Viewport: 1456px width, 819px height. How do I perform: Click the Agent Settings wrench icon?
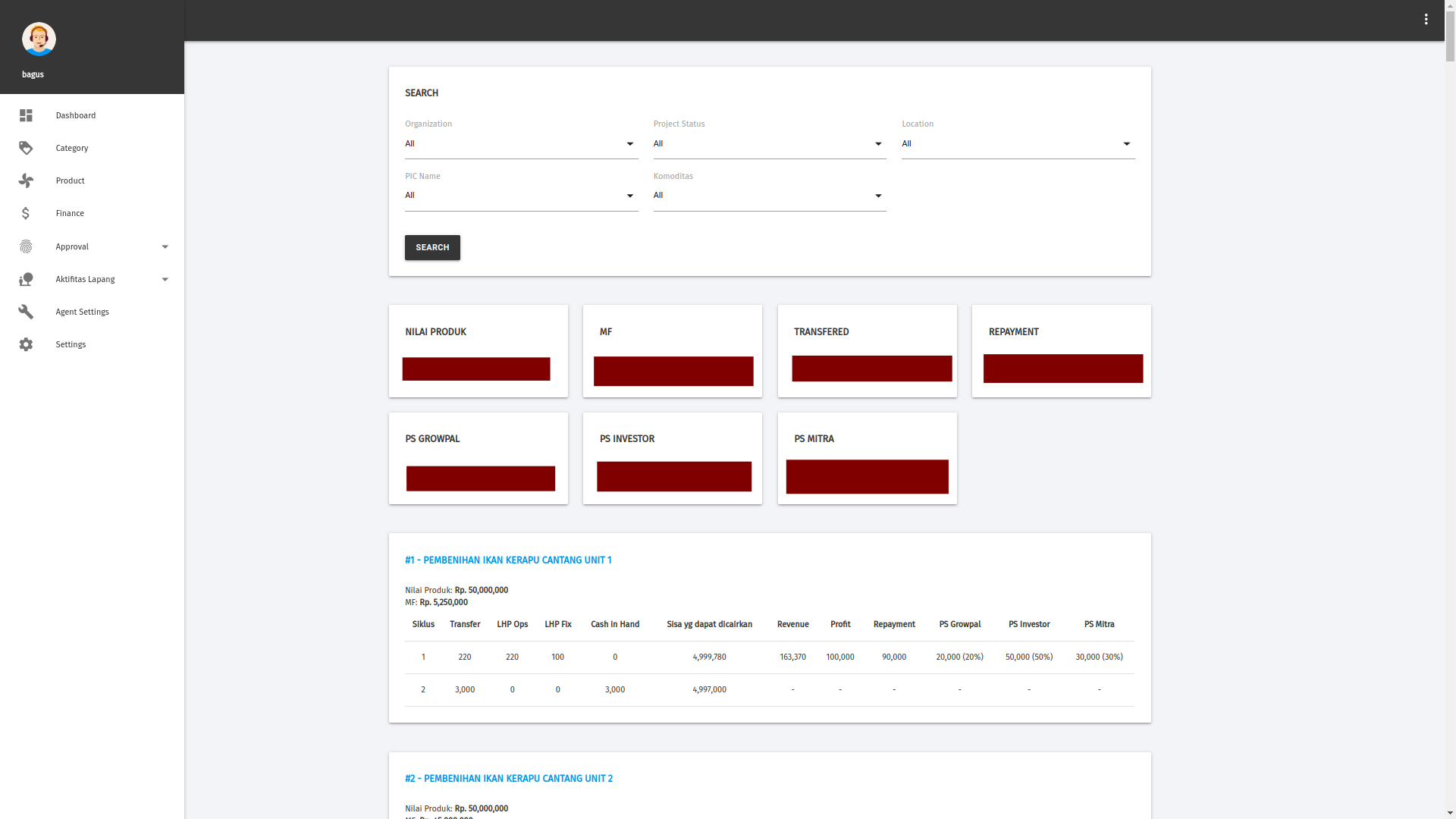click(26, 312)
